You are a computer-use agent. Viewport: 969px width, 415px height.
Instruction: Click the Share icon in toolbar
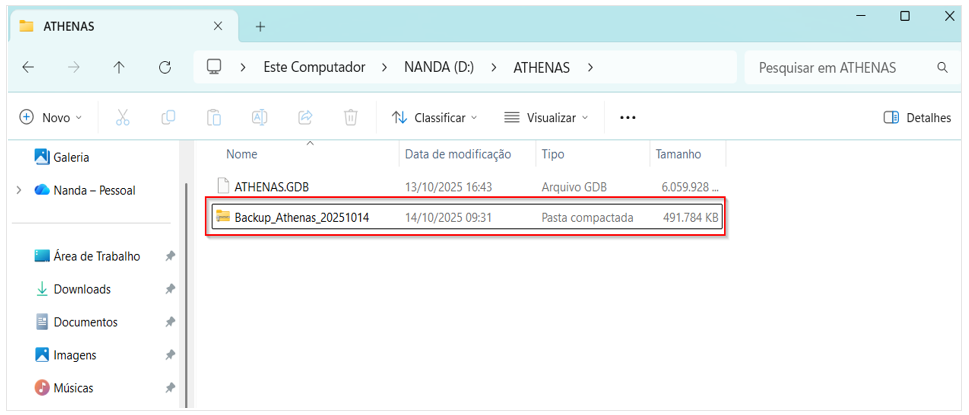[x=305, y=118]
